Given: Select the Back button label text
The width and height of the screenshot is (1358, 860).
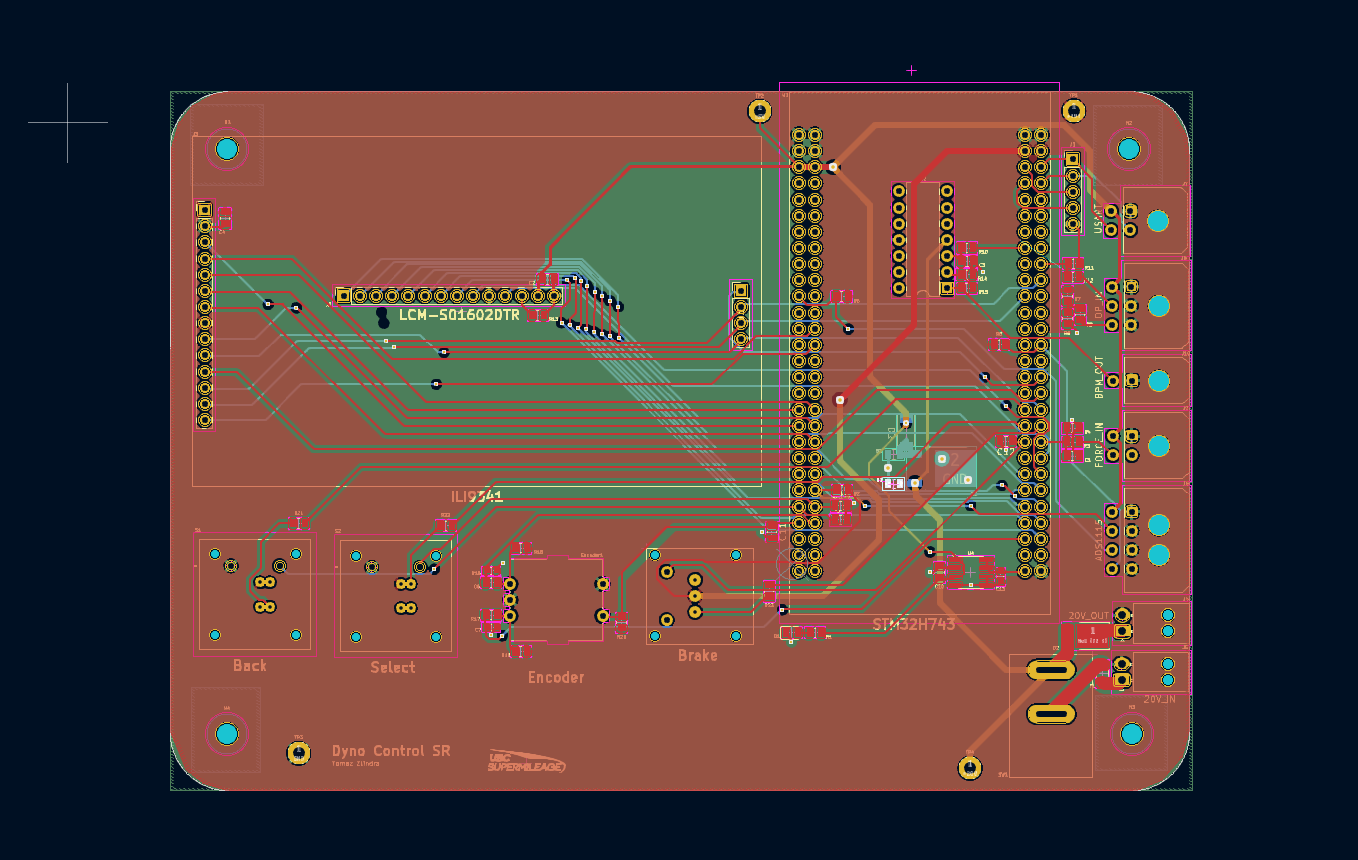Looking at the screenshot, I should [250, 666].
